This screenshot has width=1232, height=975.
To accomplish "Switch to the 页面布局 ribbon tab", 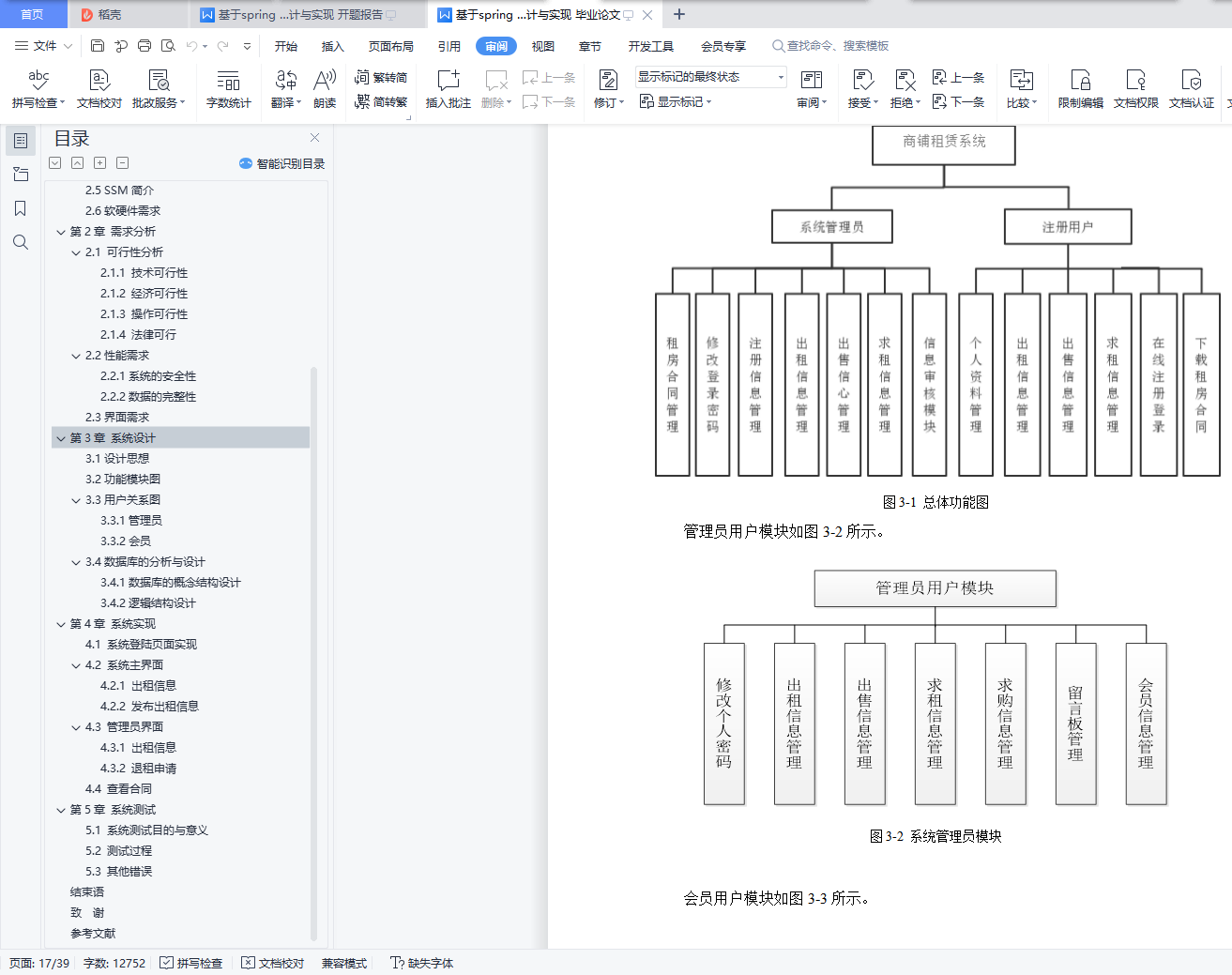I will pos(391,46).
